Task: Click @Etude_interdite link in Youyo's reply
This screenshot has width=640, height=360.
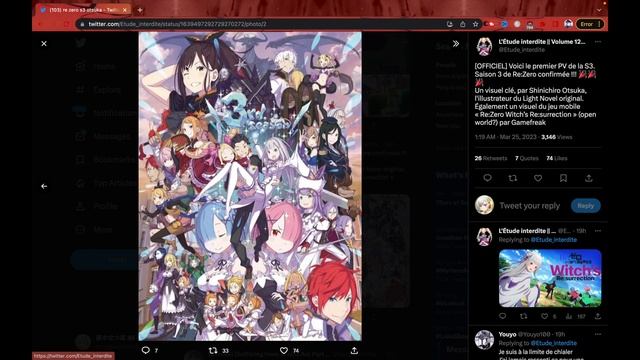Action: pyautogui.click(x=554, y=343)
